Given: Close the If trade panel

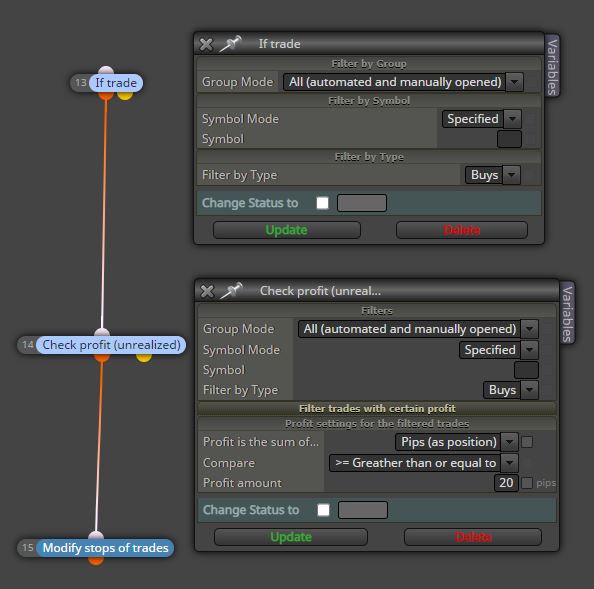Looking at the screenshot, I should 206,44.
